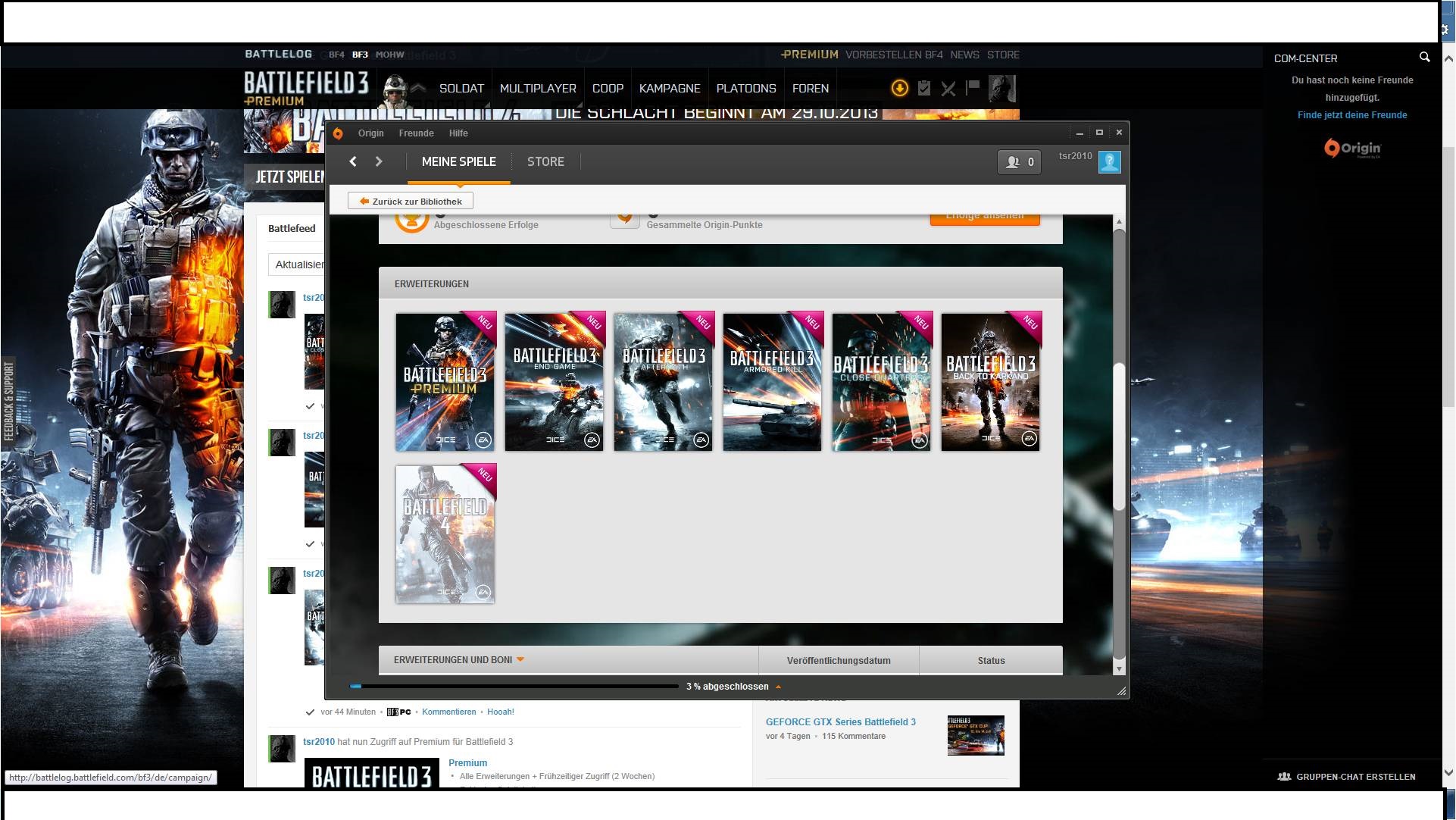Switch to BF4 in Battlelog game selector
The image size is (1456, 820).
click(x=336, y=55)
